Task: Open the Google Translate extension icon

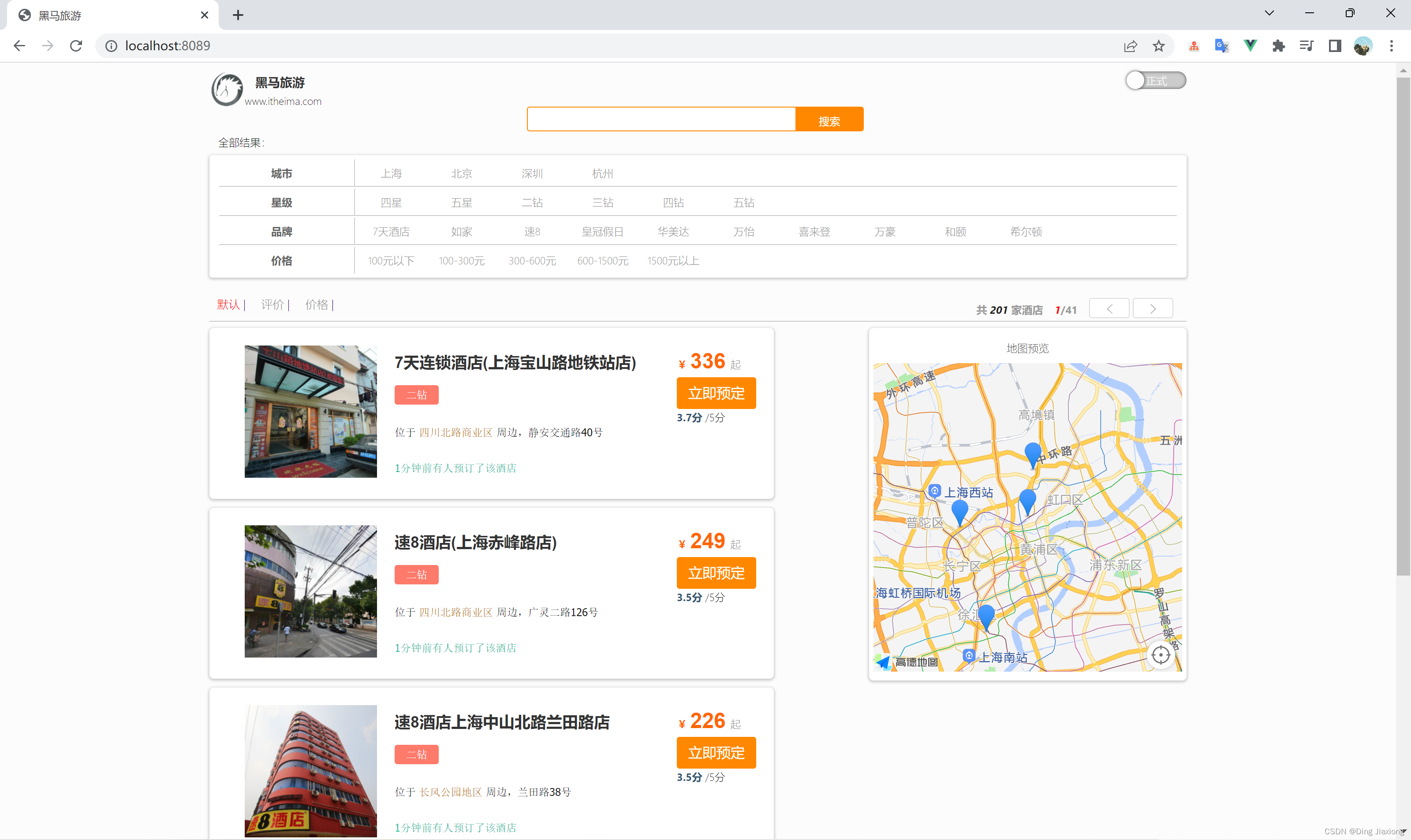Action: (x=1221, y=46)
